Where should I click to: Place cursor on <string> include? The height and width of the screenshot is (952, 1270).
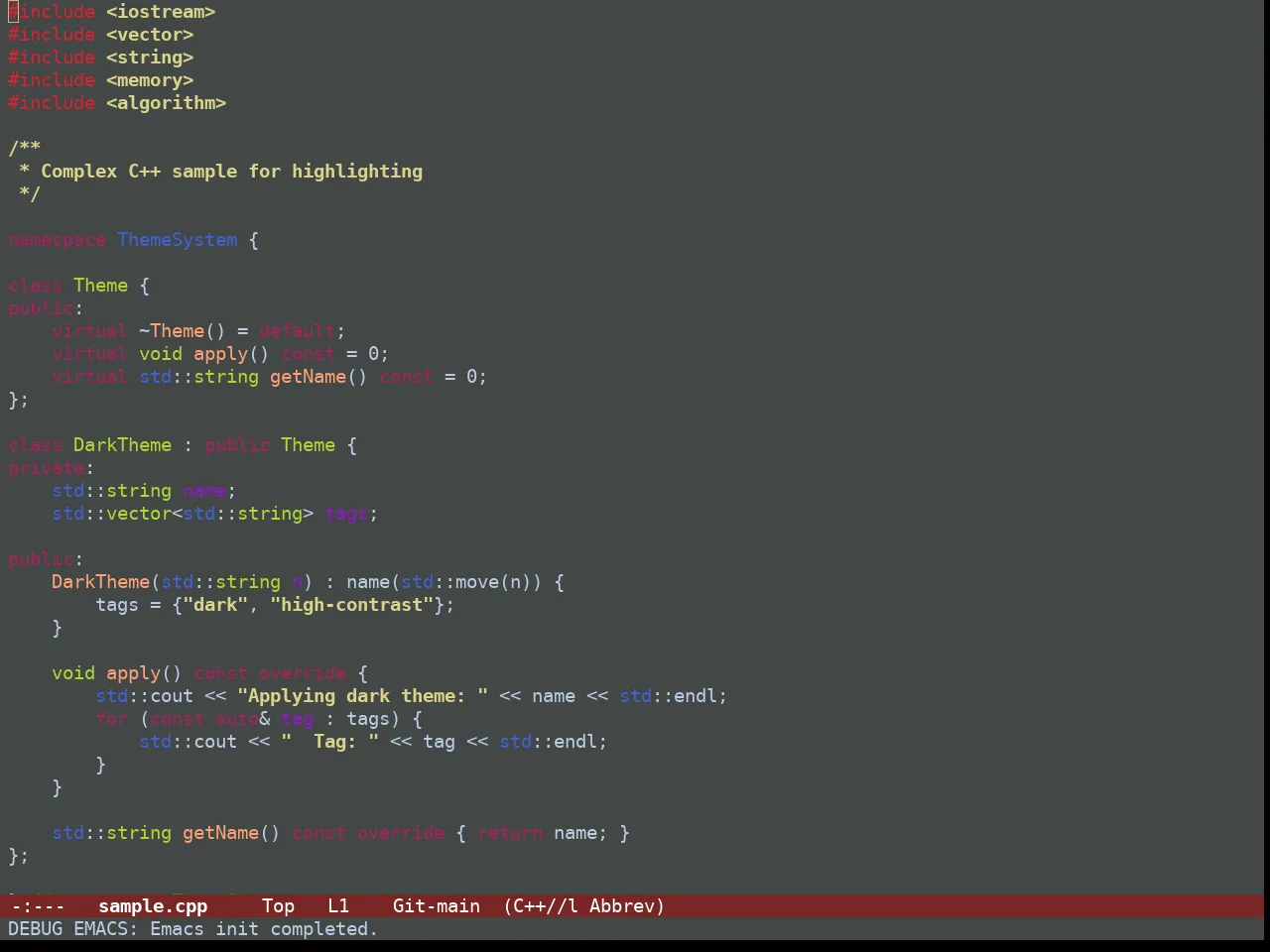click(x=150, y=58)
